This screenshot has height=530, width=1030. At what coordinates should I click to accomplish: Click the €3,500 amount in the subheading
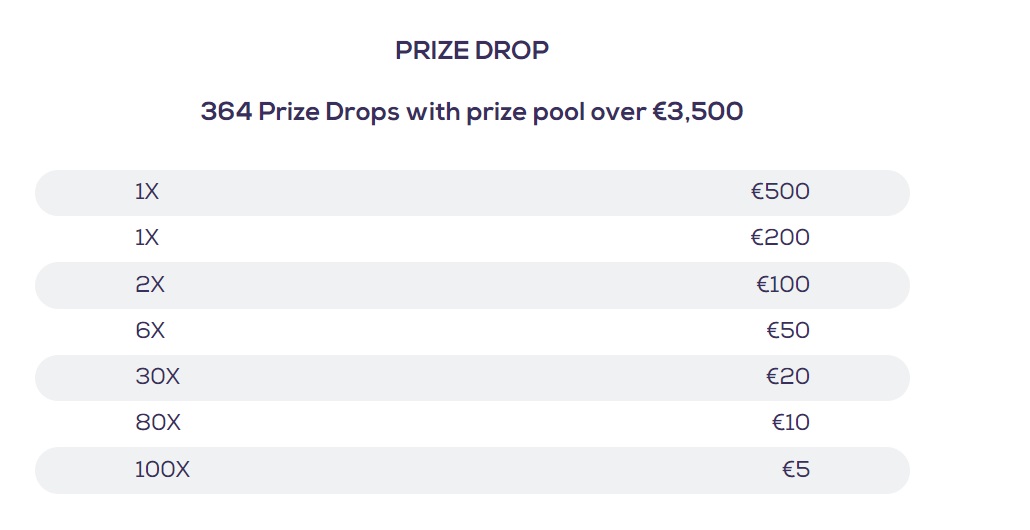[x=698, y=112]
